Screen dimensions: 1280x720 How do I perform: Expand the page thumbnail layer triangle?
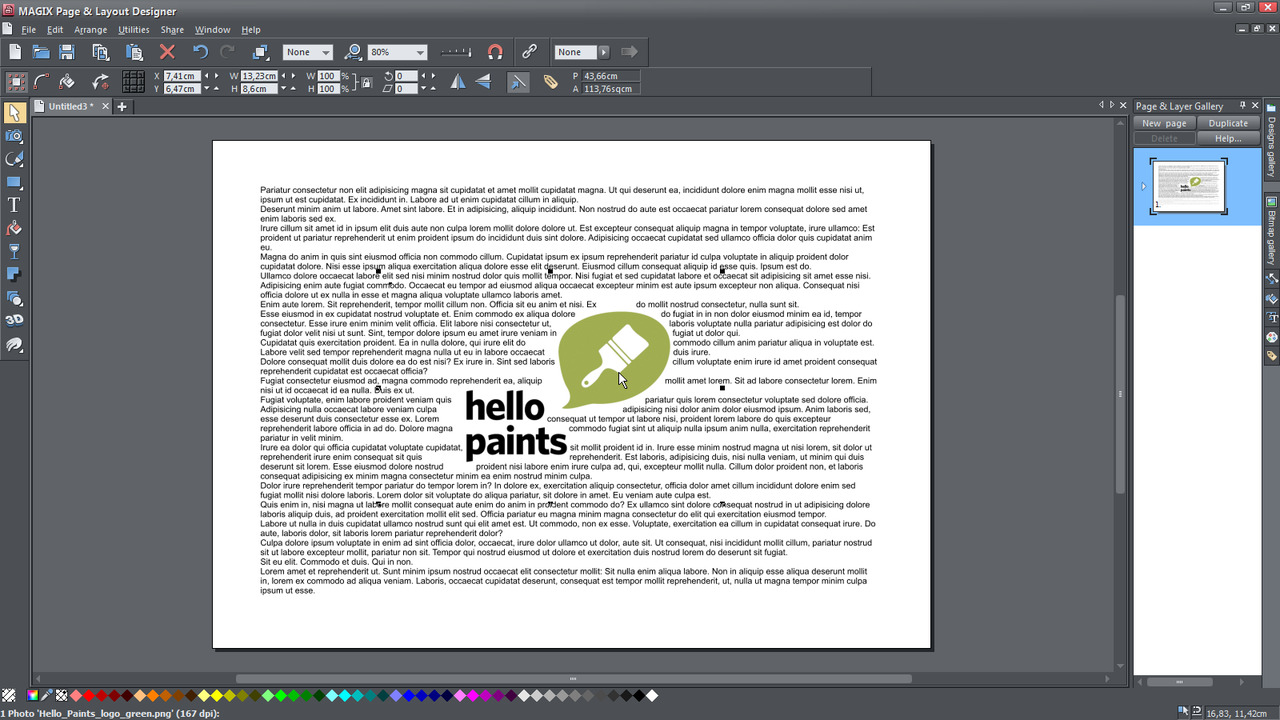pos(1143,186)
